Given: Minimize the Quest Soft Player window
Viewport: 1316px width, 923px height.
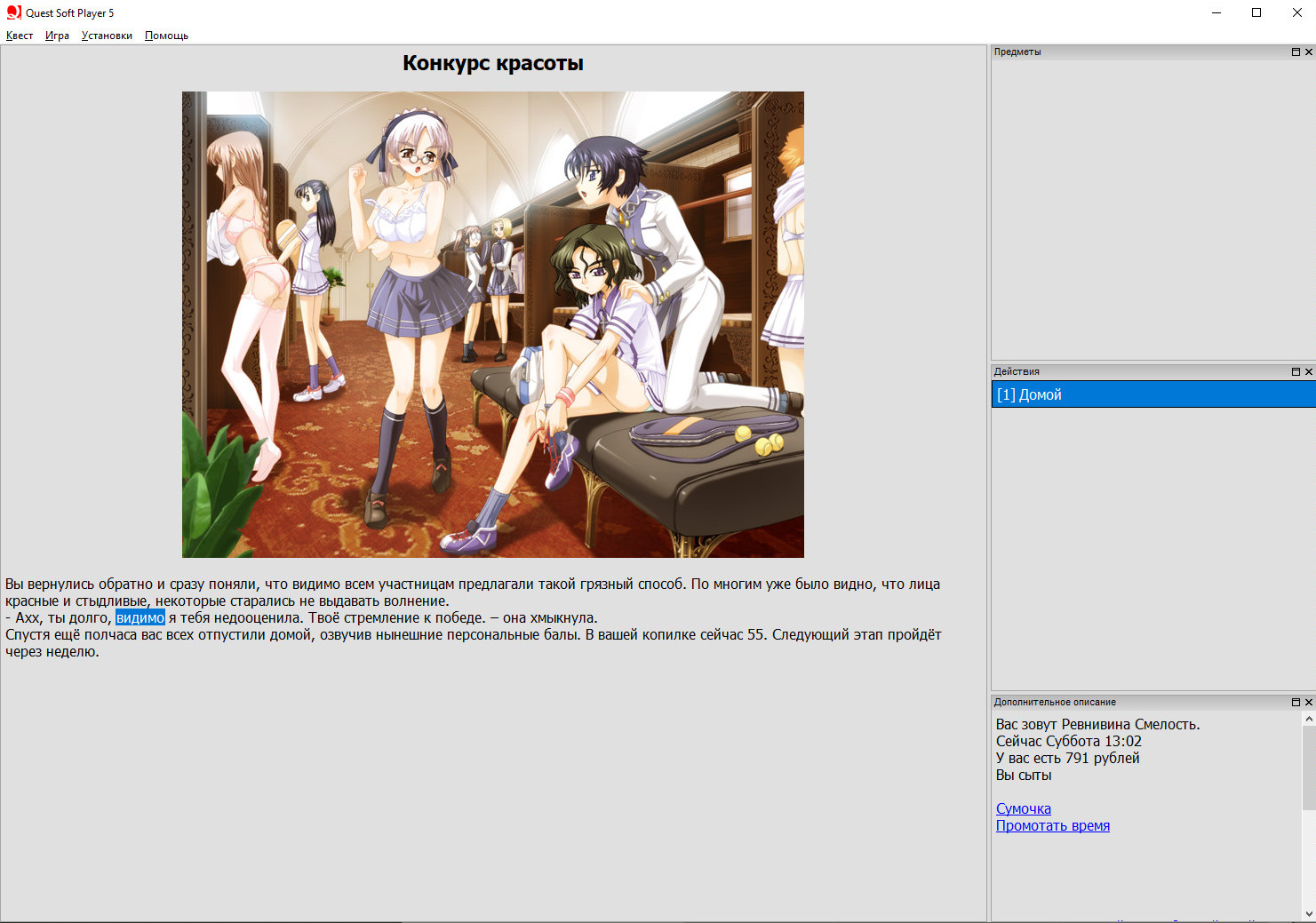Looking at the screenshot, I should click(x=1216, y=12).
